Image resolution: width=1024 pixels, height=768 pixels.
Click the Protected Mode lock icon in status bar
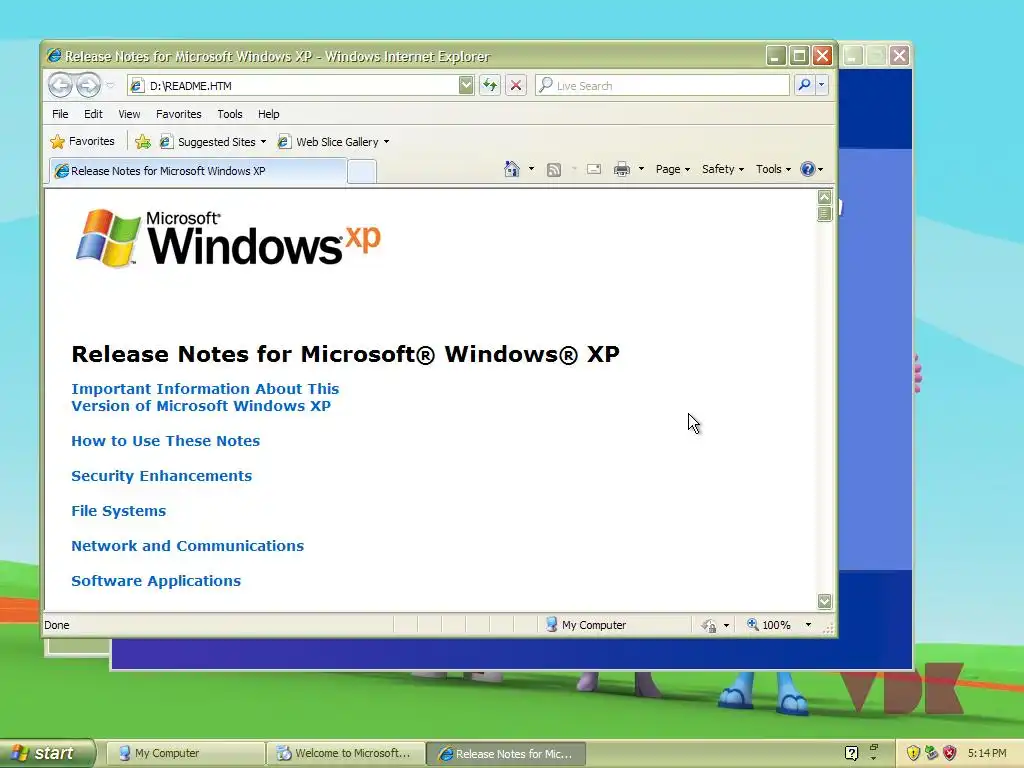(x=709, y=626)
